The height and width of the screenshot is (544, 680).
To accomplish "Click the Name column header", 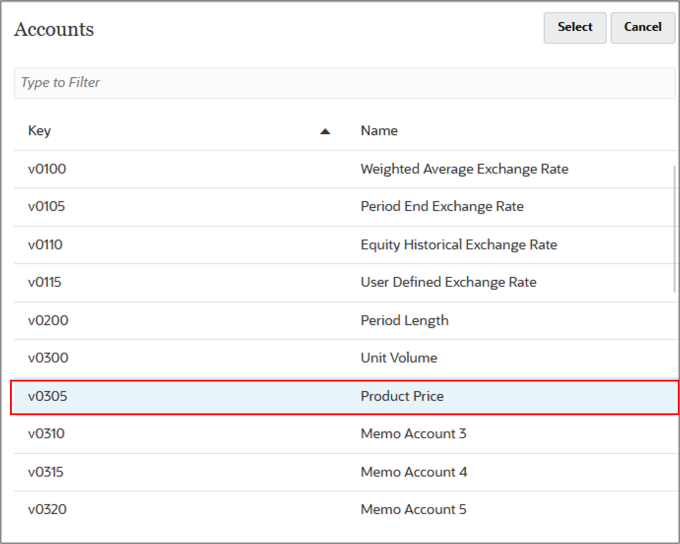I will (379, 131).
